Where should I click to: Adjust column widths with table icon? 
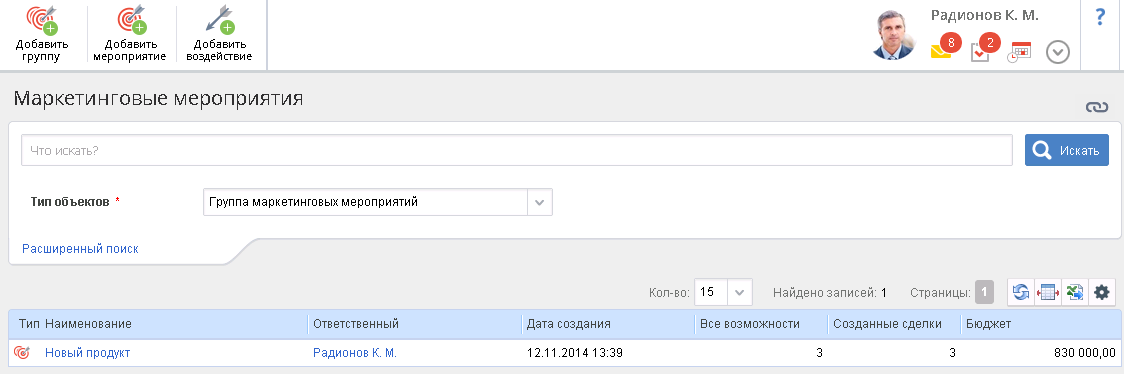pos(1047,292)
